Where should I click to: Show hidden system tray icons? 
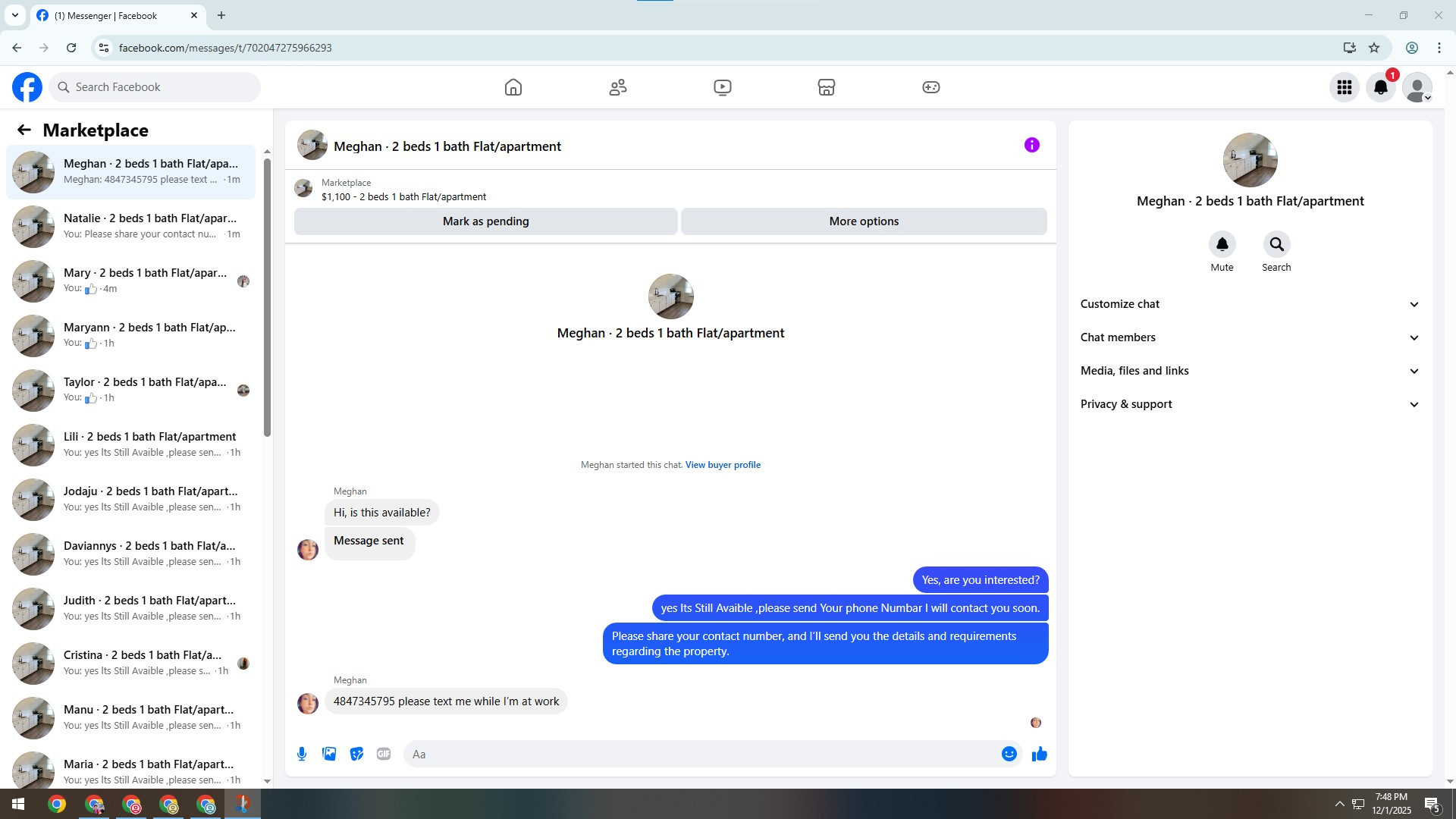(x=1339, y=804)
